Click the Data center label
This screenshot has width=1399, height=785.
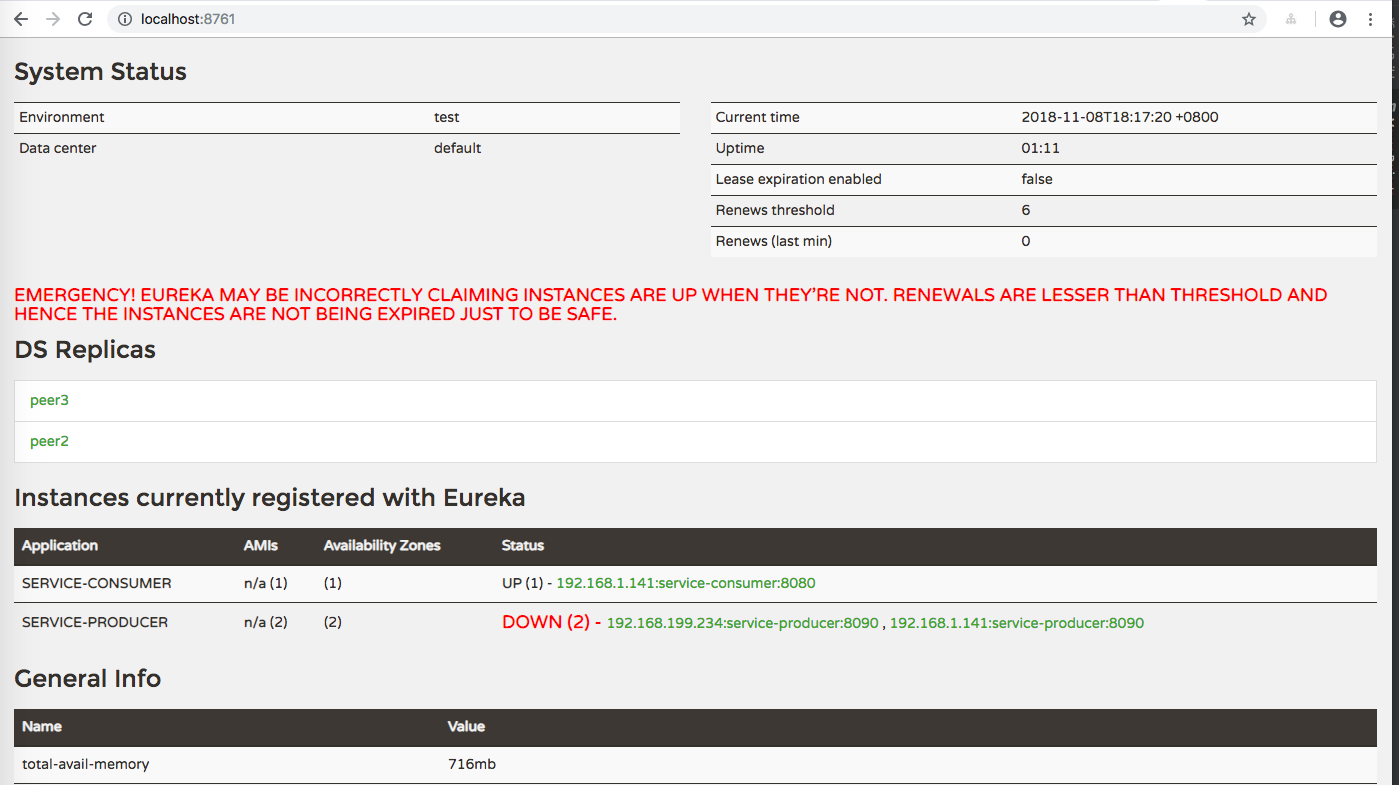[58, 148]
